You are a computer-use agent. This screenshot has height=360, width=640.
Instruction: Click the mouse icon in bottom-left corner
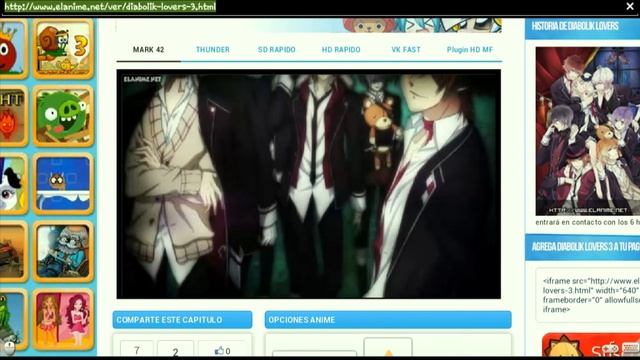point(9,347)
